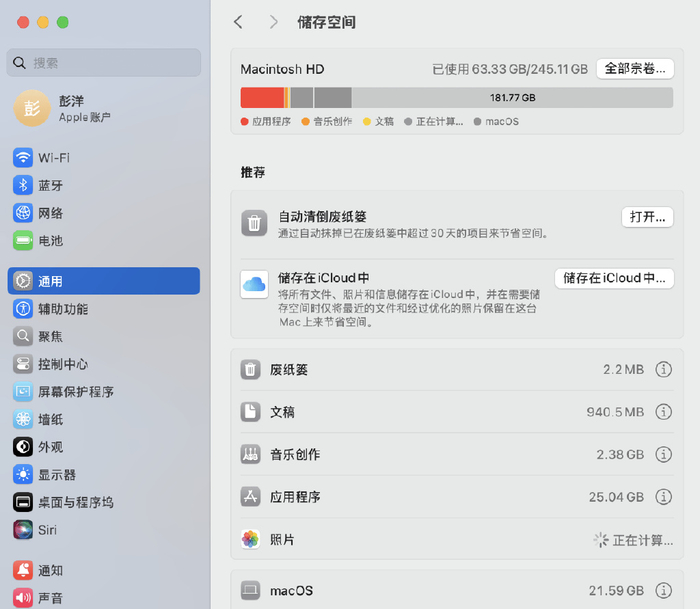
Task: Click the 181.77 GB free space segment
Action: (512, 98)
